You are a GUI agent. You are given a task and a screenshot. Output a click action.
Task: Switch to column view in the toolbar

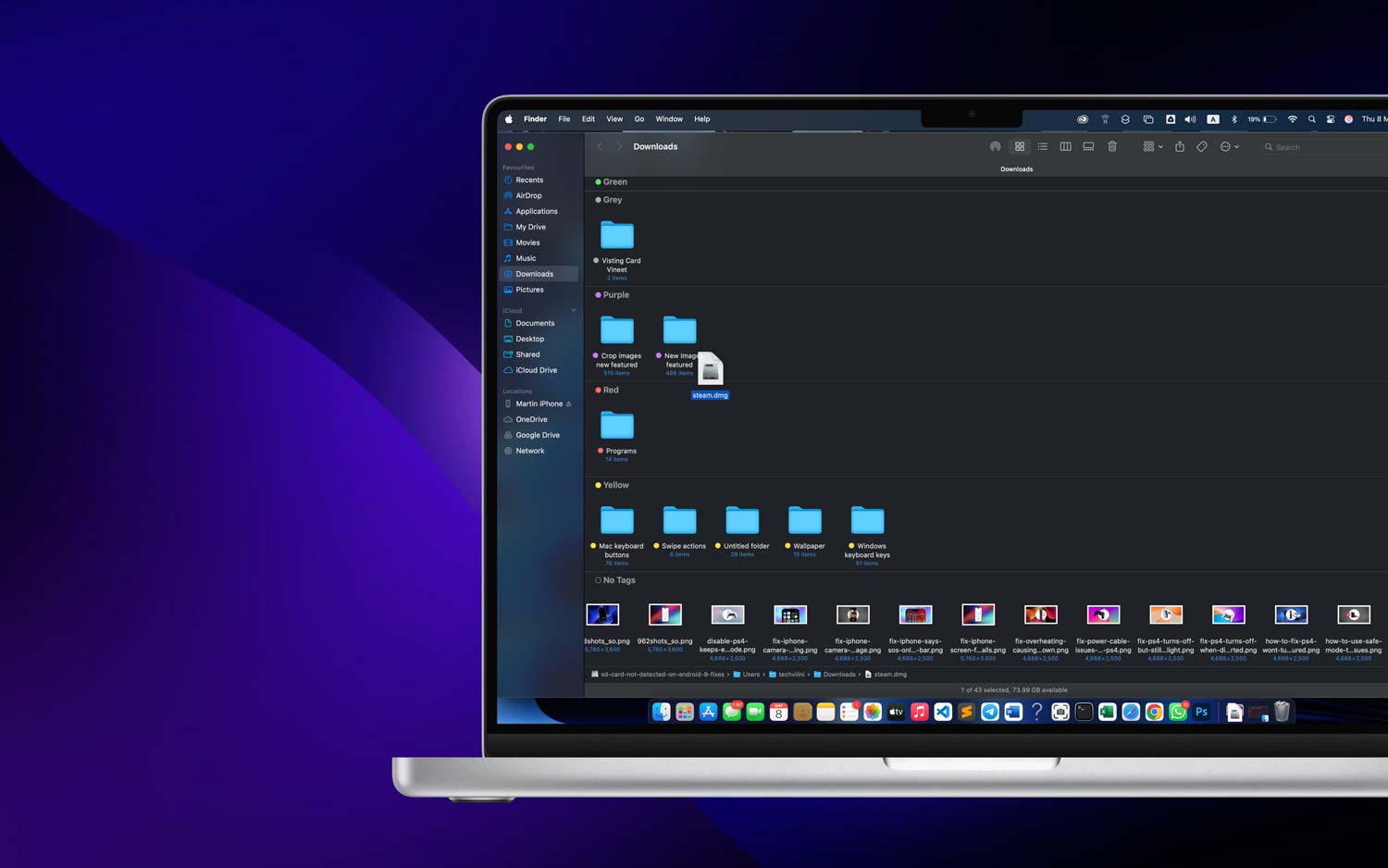pyautogui.click(x=1066, y=146)
